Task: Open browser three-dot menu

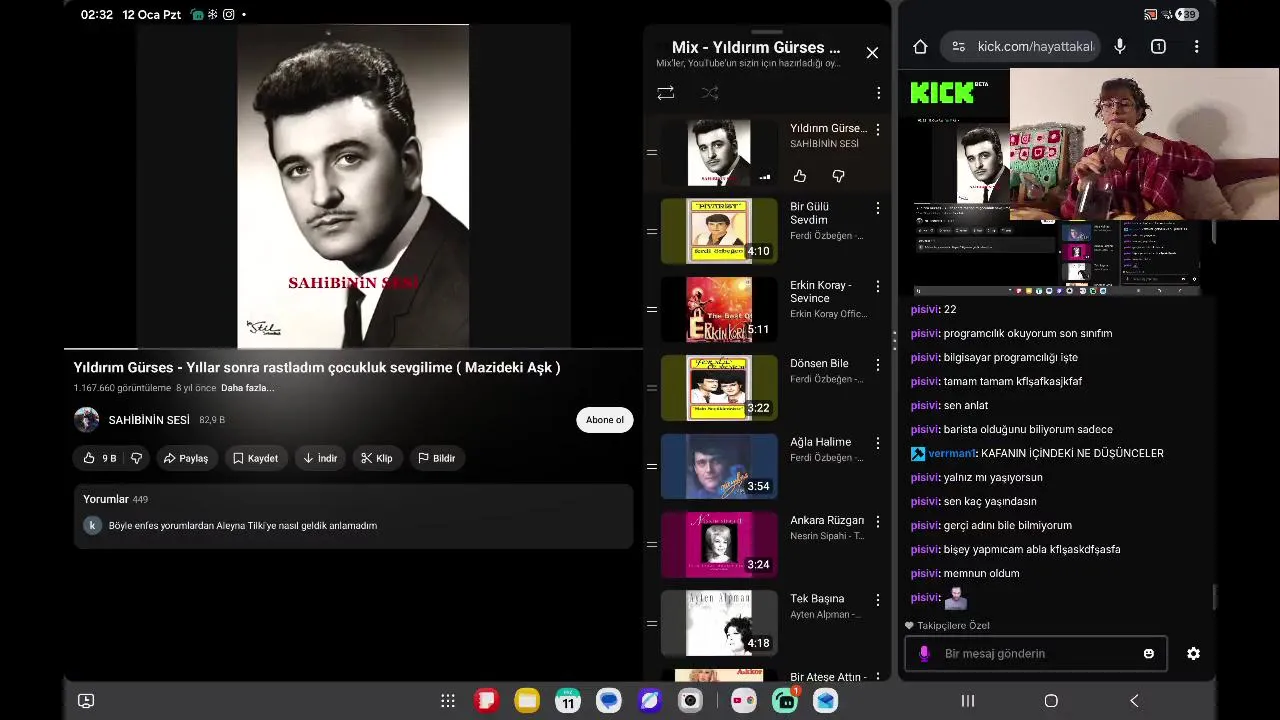Action: 1196,46
